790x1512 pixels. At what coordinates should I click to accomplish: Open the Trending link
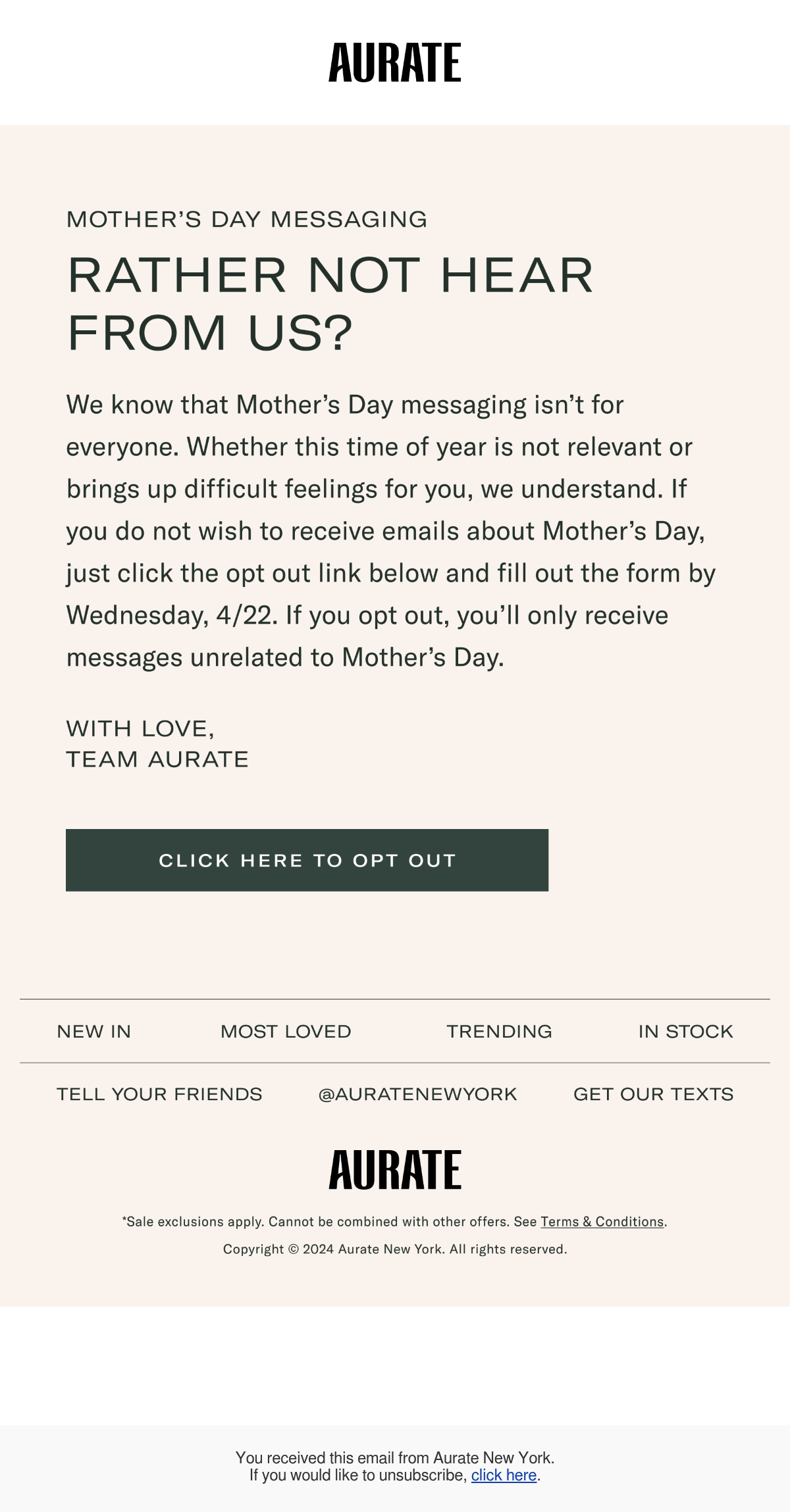(x=500, y=1031)
